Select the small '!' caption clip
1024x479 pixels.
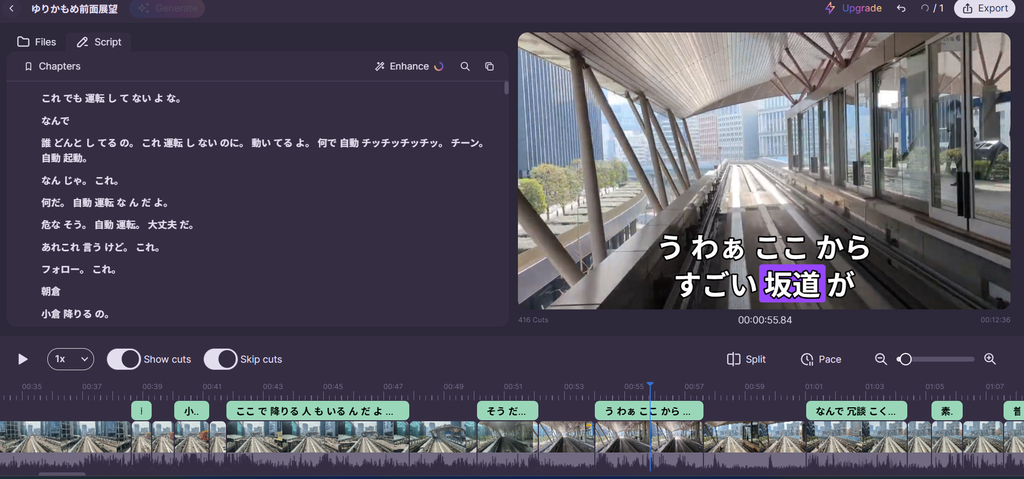click(141, 411)
